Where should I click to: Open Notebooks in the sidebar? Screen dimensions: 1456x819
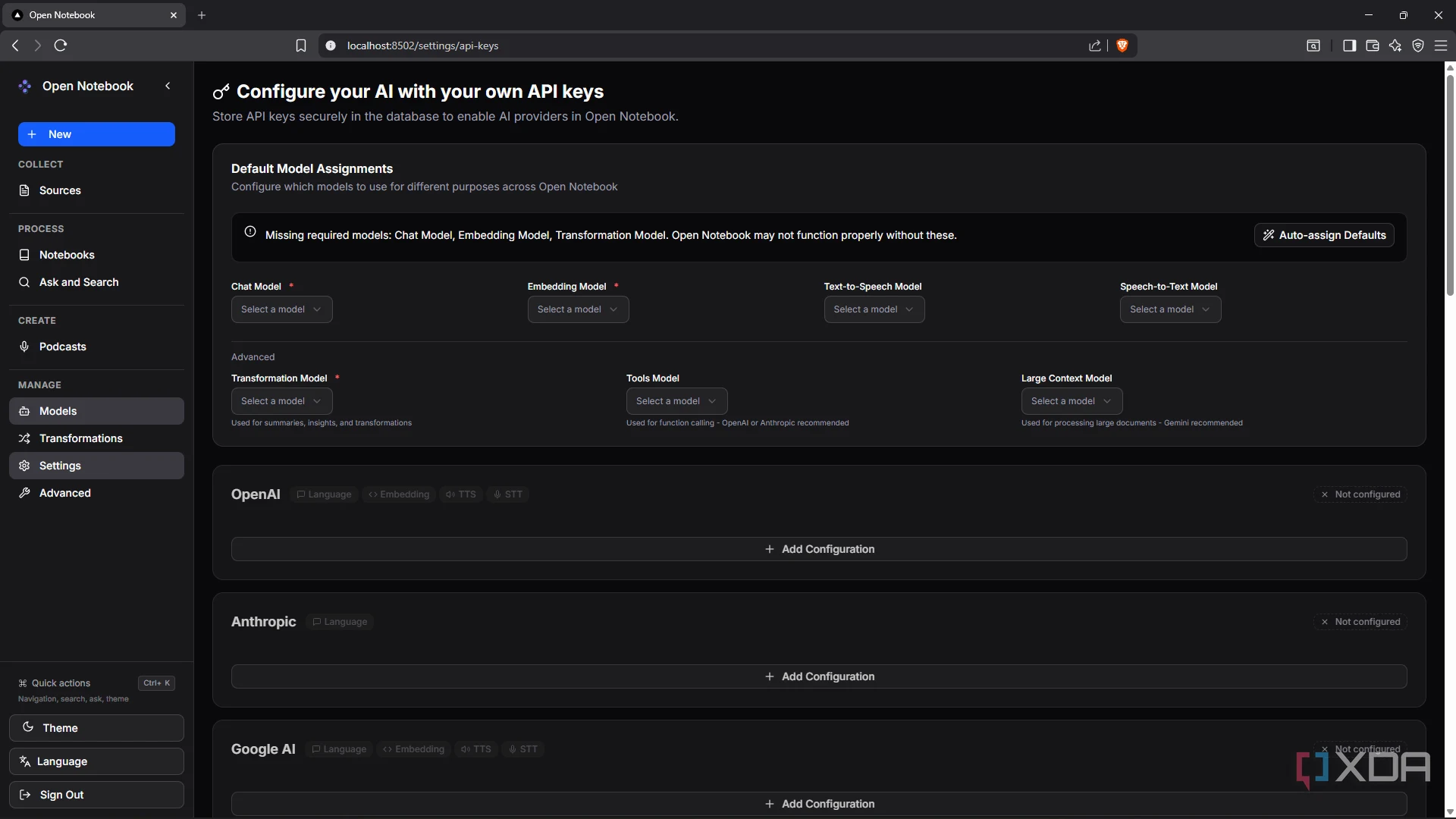pos(96,255)
